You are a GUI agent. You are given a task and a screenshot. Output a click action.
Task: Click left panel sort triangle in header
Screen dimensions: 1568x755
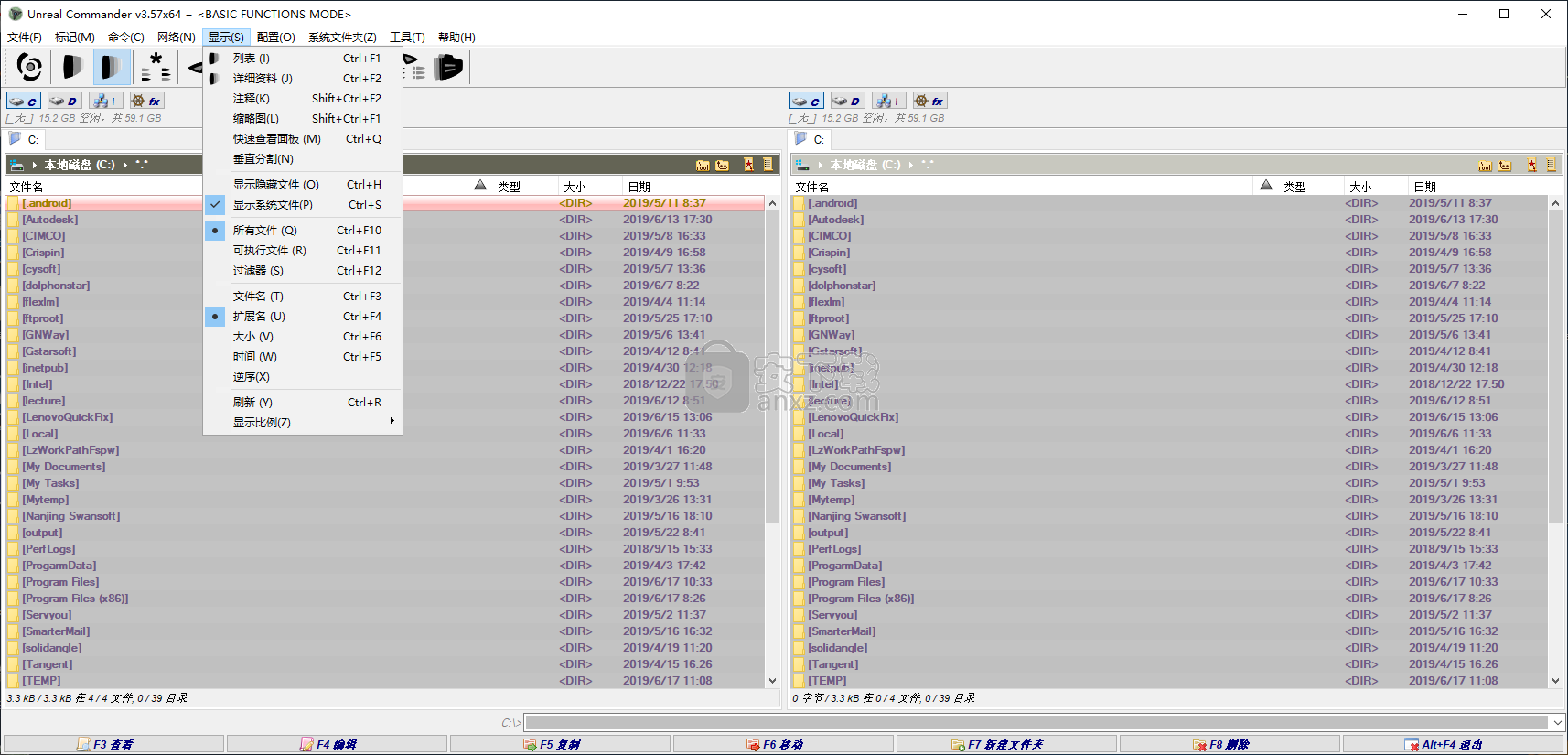click(x=480, y=186)
